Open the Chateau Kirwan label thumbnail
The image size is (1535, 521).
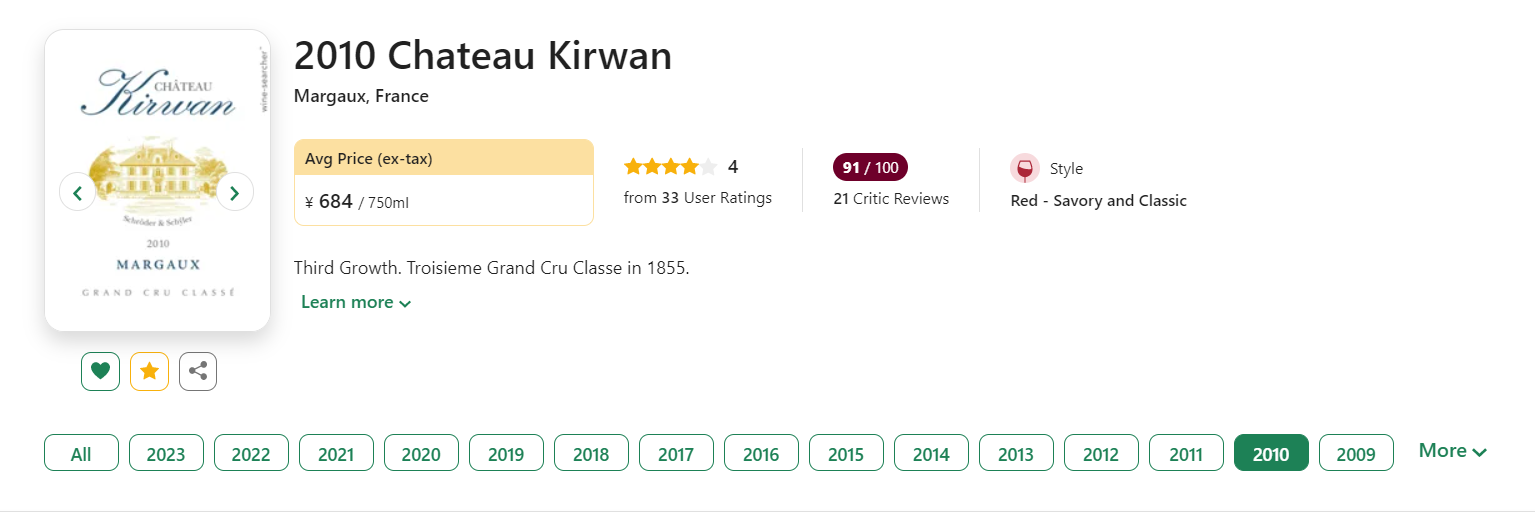coord(158,180)
